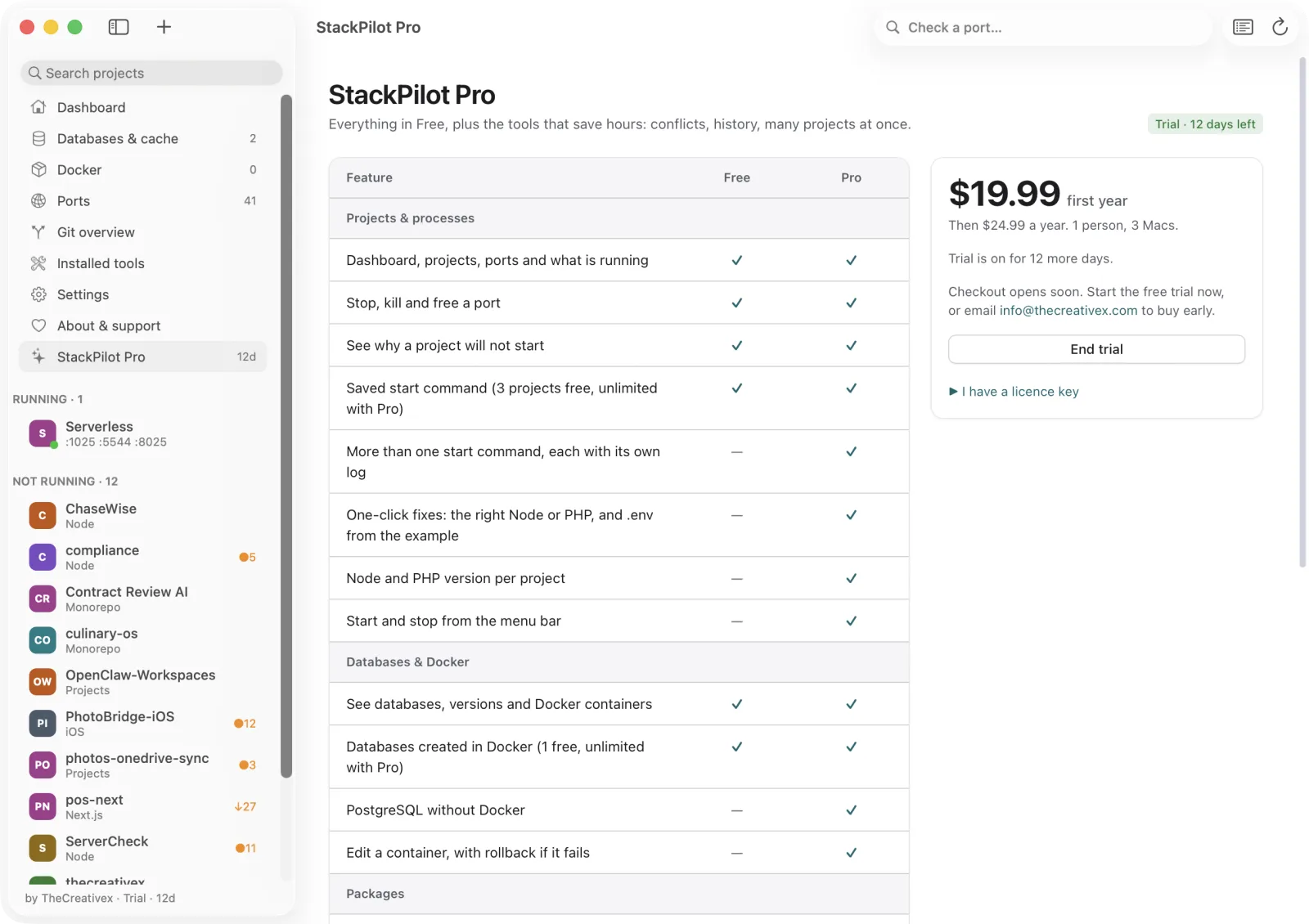Go to the Docker section
The height and width of the screenshot is (924, 1309).
coord(142,169)
